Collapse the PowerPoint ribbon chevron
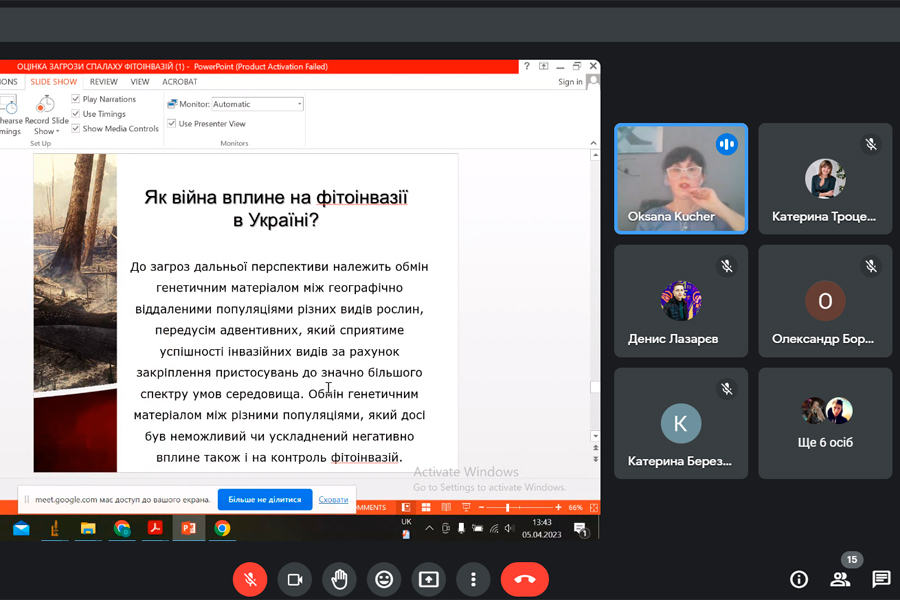Image resolution: width=900 pixels, height=600 pixels. (593, 143)
